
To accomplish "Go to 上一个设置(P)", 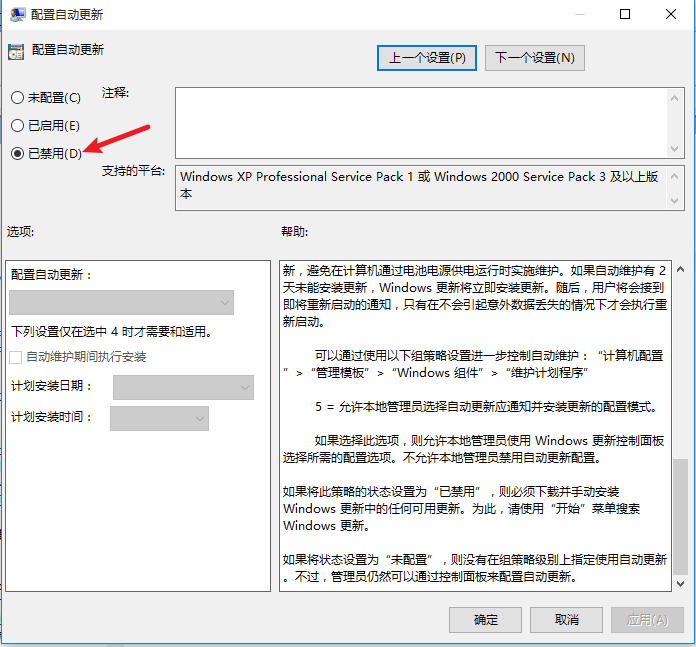I will click(x=427, y=58).
